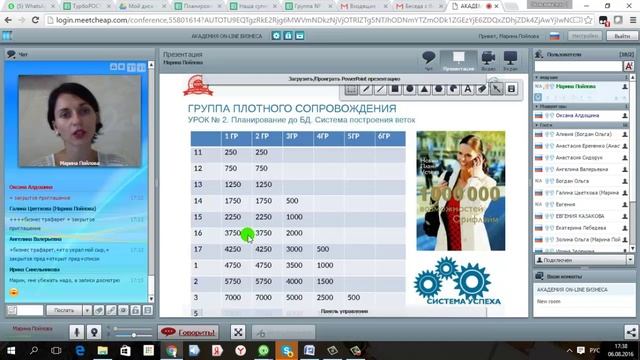The width and height of the screenshot is (640, 360).
Task: Click the Говорить! talk button
Action: [188, 332]
